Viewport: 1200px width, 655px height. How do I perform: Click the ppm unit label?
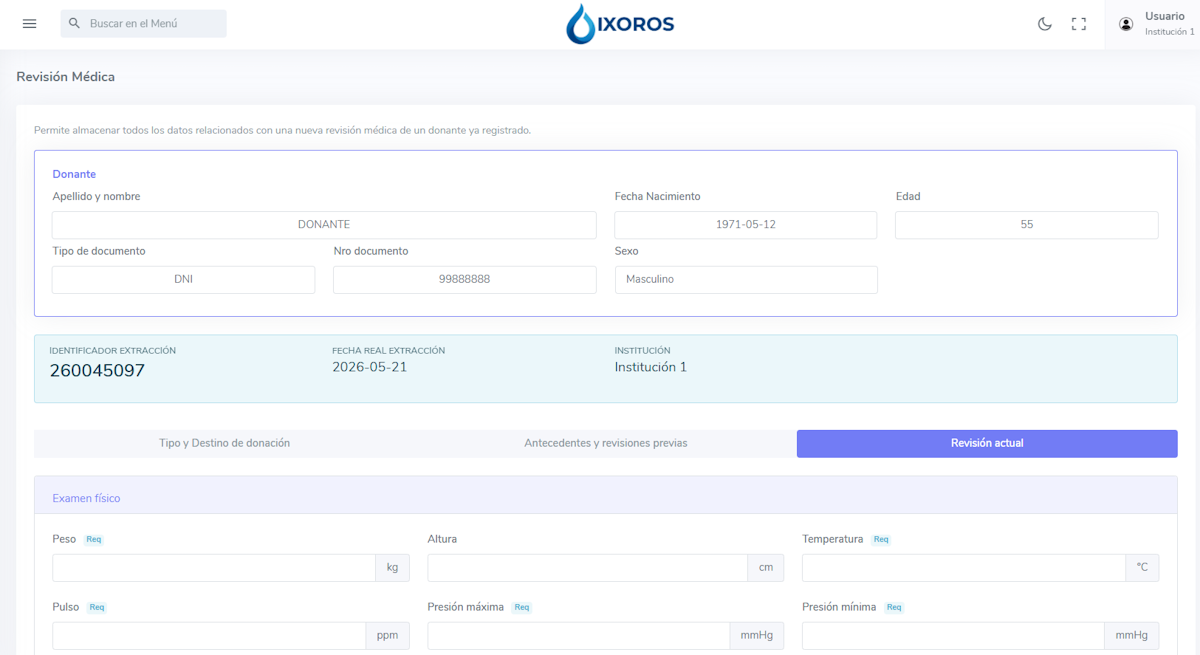pos(388,636)
